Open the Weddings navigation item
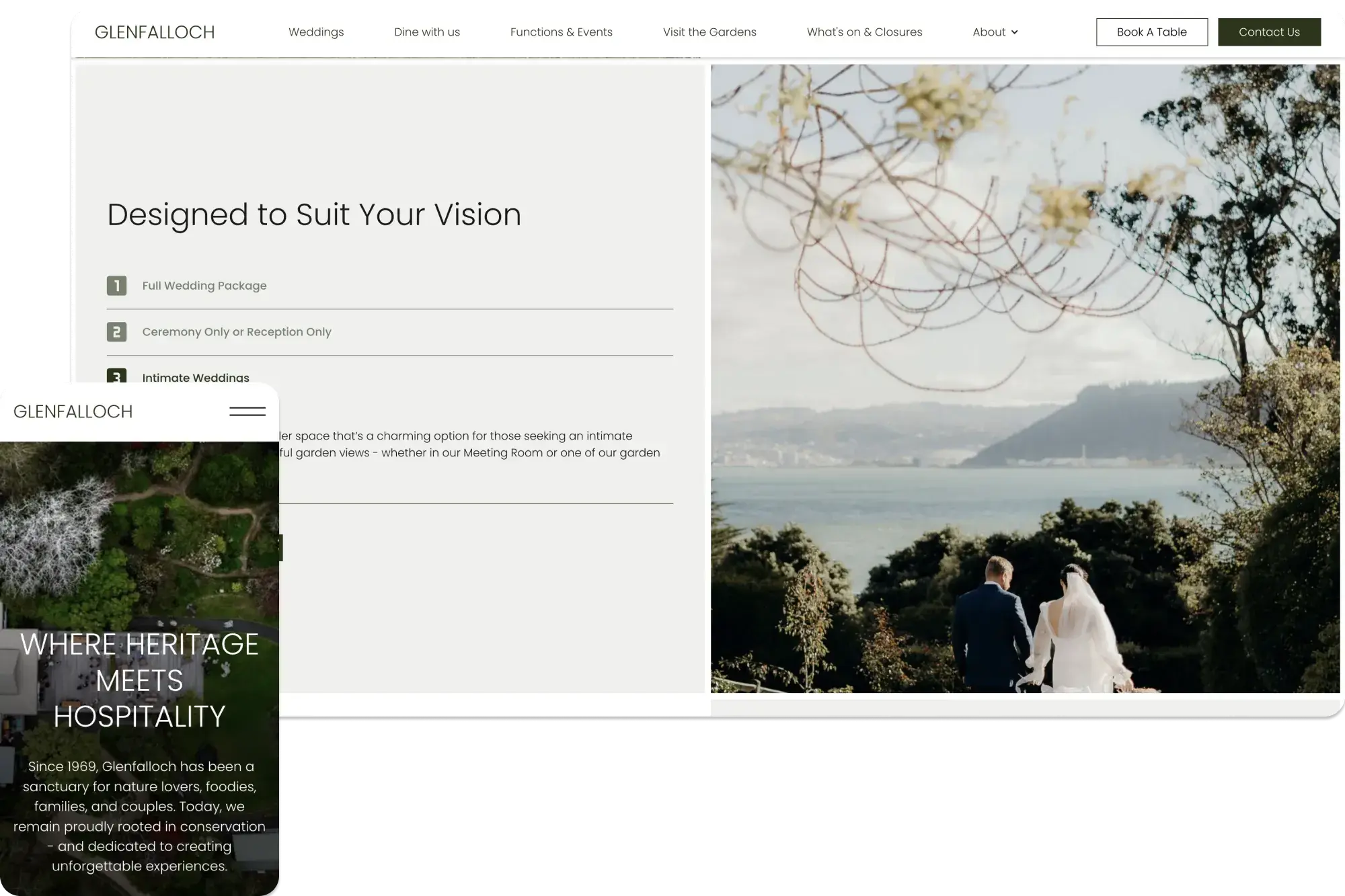This screenshot has height=896, width=1345. pos(316,32)
